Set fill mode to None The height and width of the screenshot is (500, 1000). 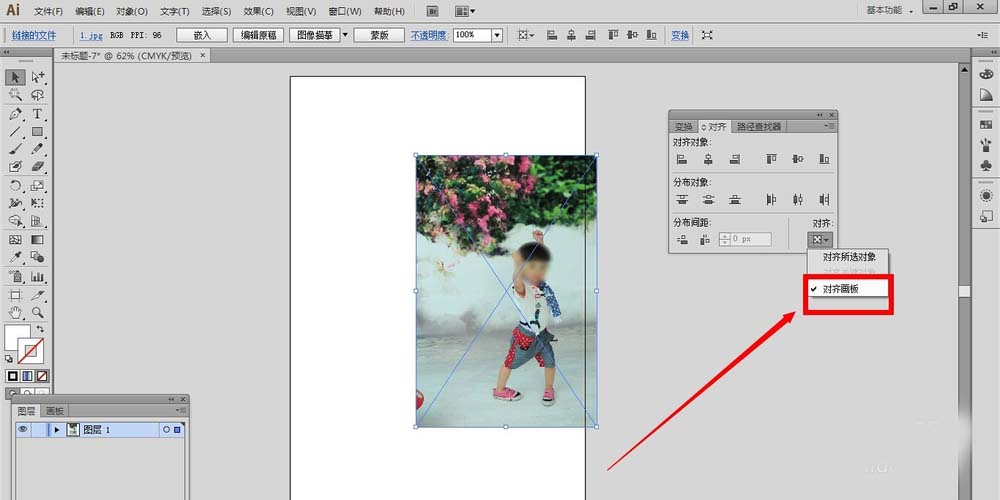click(x=42, y=376)
